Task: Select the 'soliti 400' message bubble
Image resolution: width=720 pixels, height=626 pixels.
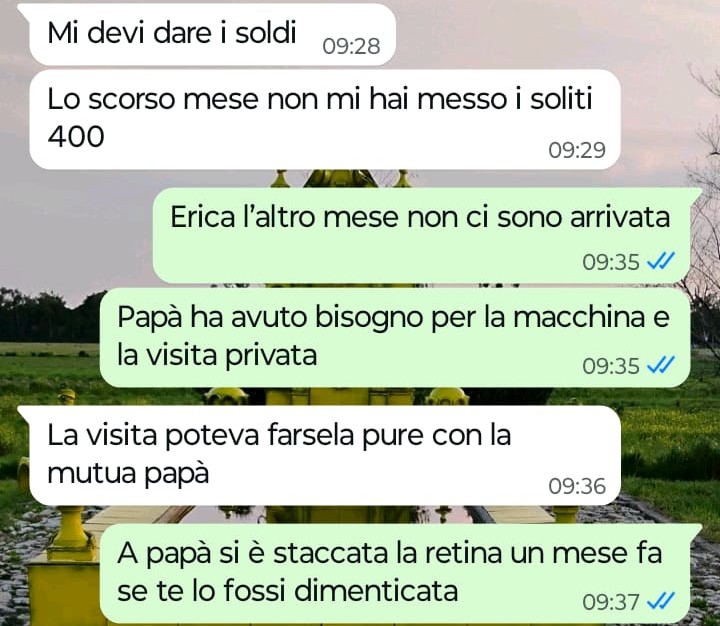Action: point(325,119)
